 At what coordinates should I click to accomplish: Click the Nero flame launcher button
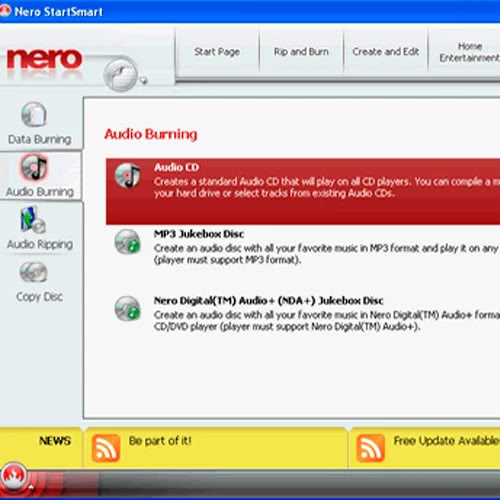click(13, 477)
